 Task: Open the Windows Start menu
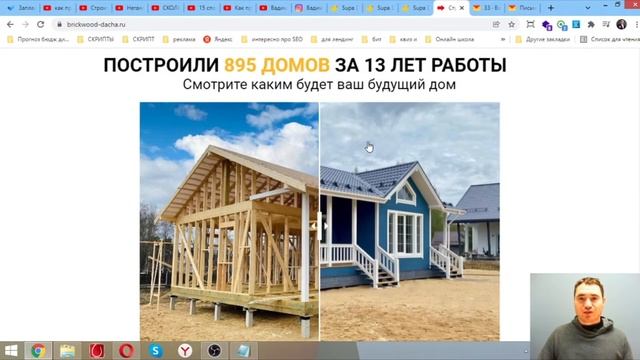point(11,351)
